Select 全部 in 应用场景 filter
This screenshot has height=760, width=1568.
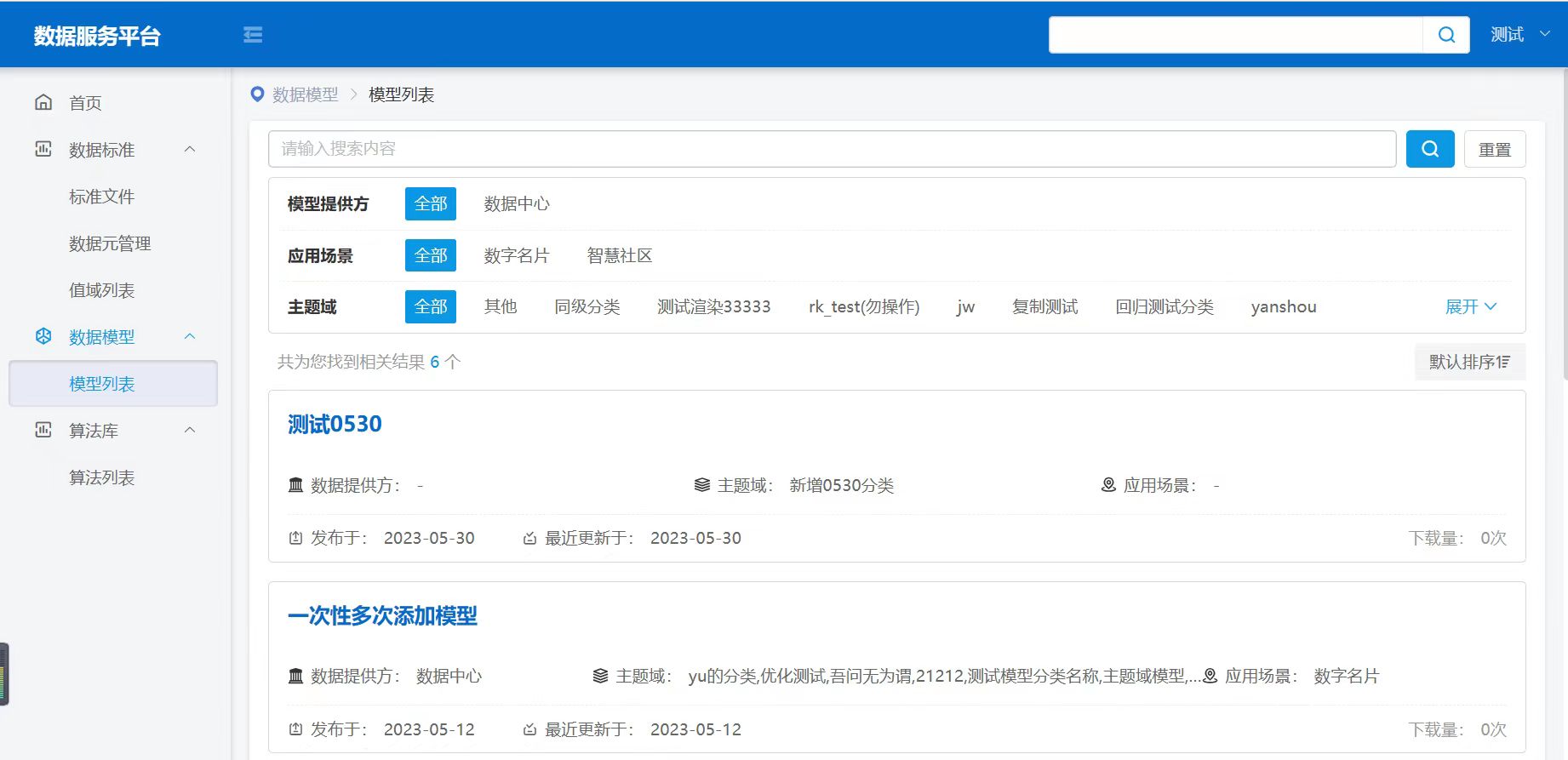(x=431, y=255)
